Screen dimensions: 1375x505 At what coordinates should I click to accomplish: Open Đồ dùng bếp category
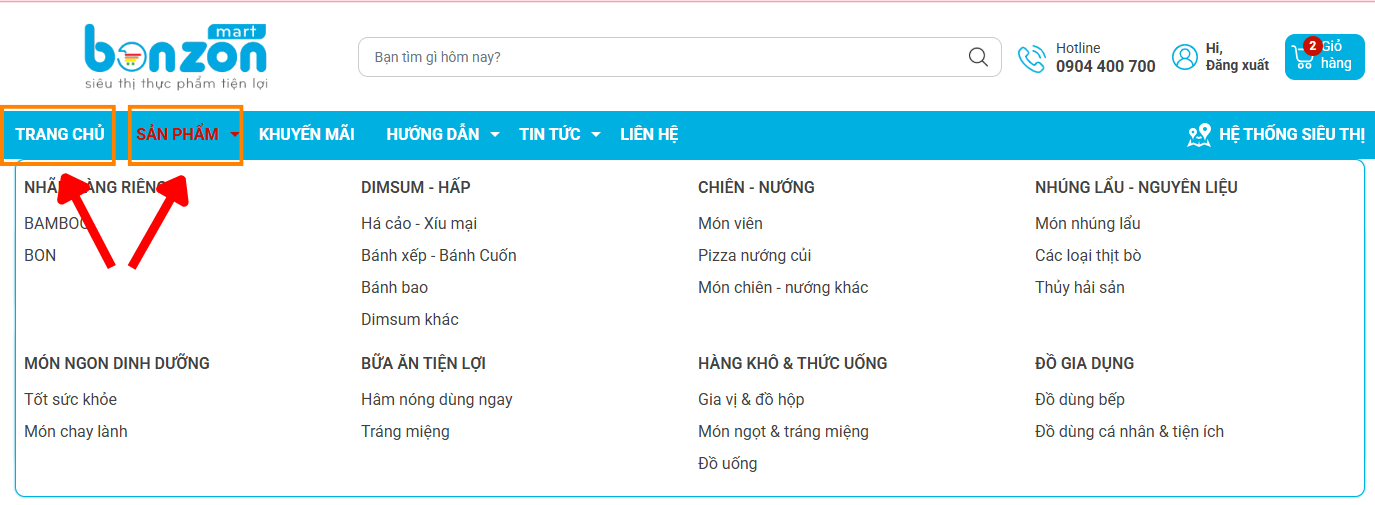(1079, 400)
